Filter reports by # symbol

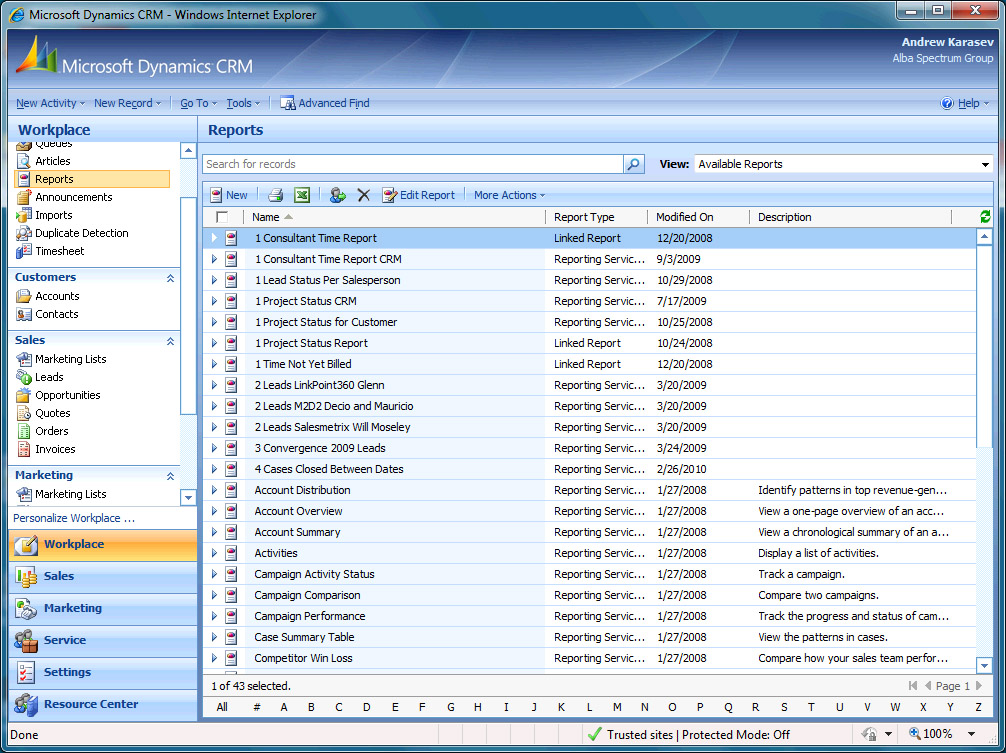pos(257,707)
